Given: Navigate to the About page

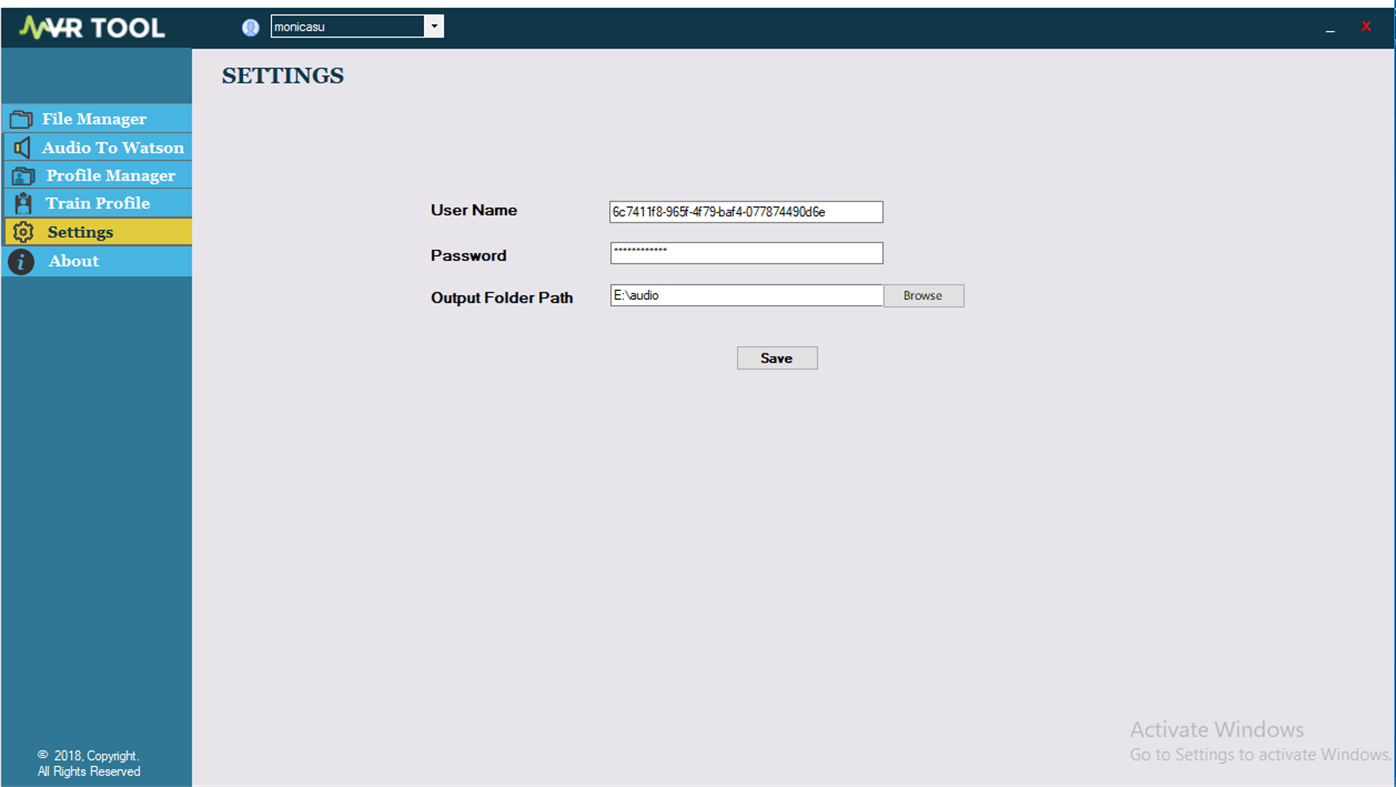Looking at the screenshot, I should coord(71,258).
